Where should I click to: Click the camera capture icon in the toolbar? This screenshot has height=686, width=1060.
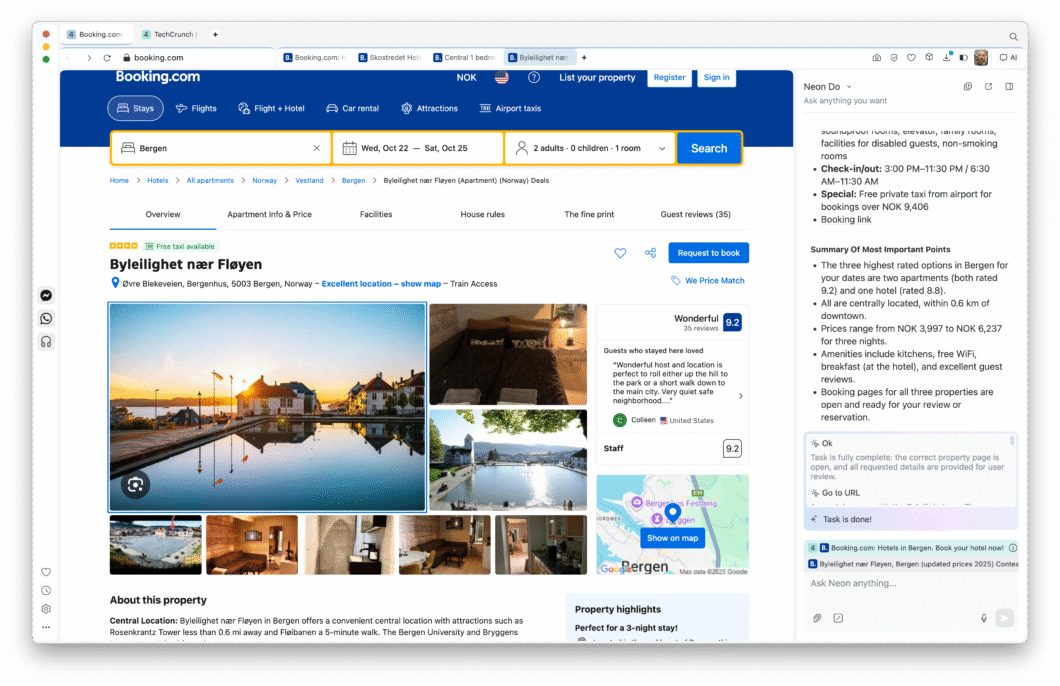(877, 57)
